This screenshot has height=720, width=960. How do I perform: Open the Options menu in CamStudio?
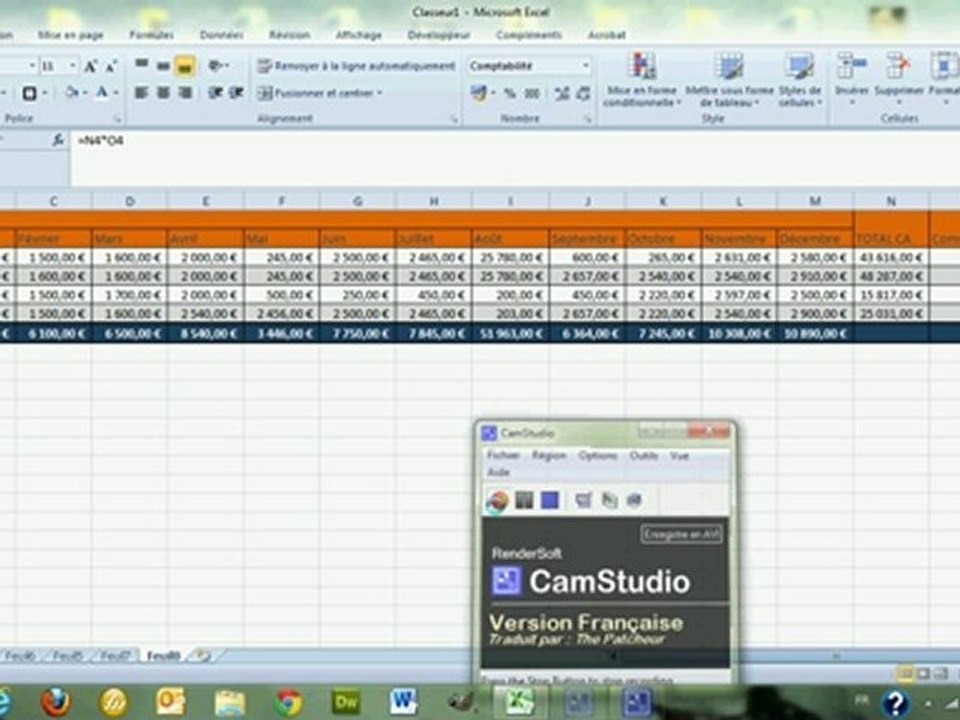(x=598, y=455)
